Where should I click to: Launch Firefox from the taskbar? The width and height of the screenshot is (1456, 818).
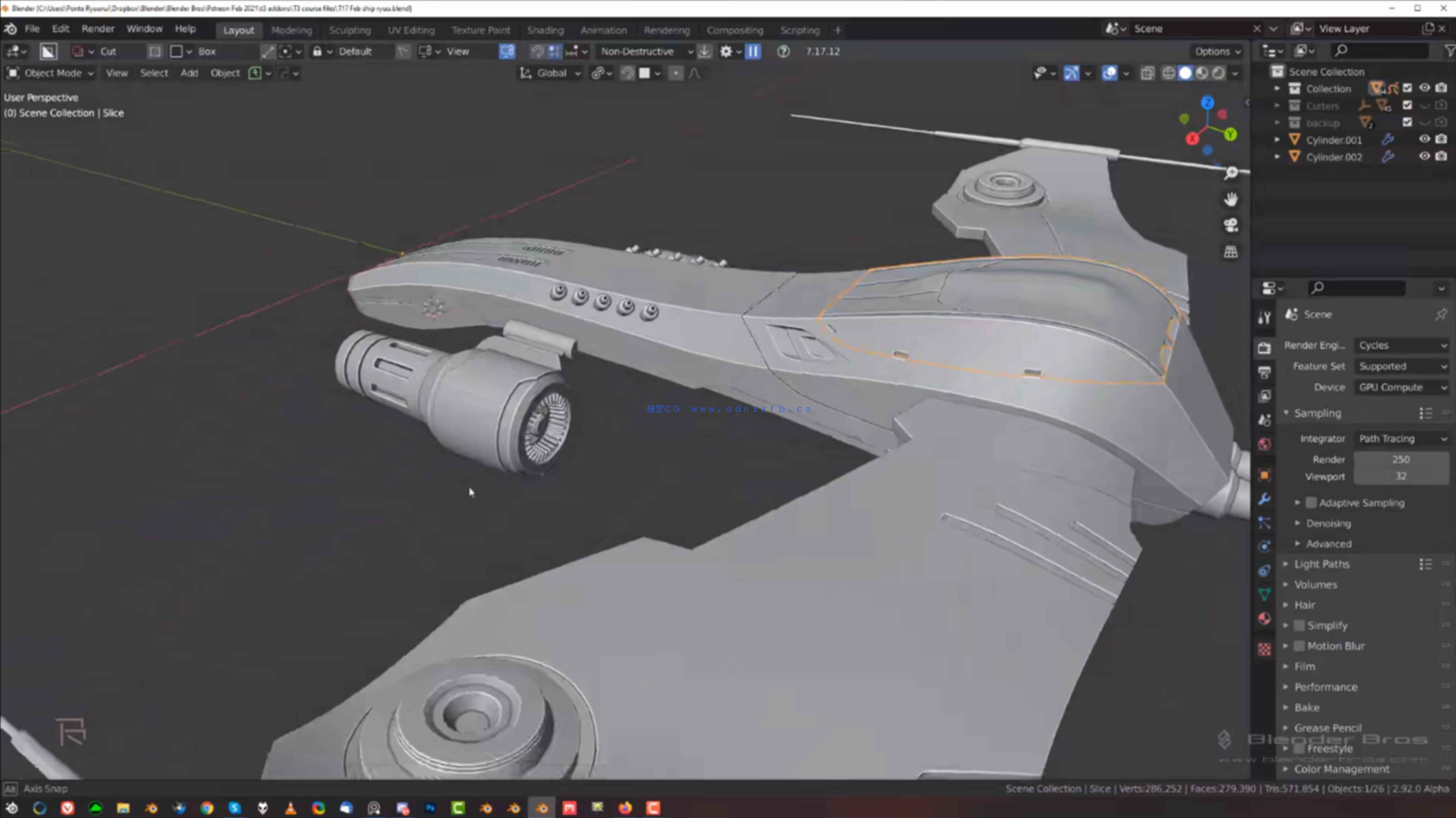(x=625, y=808)
